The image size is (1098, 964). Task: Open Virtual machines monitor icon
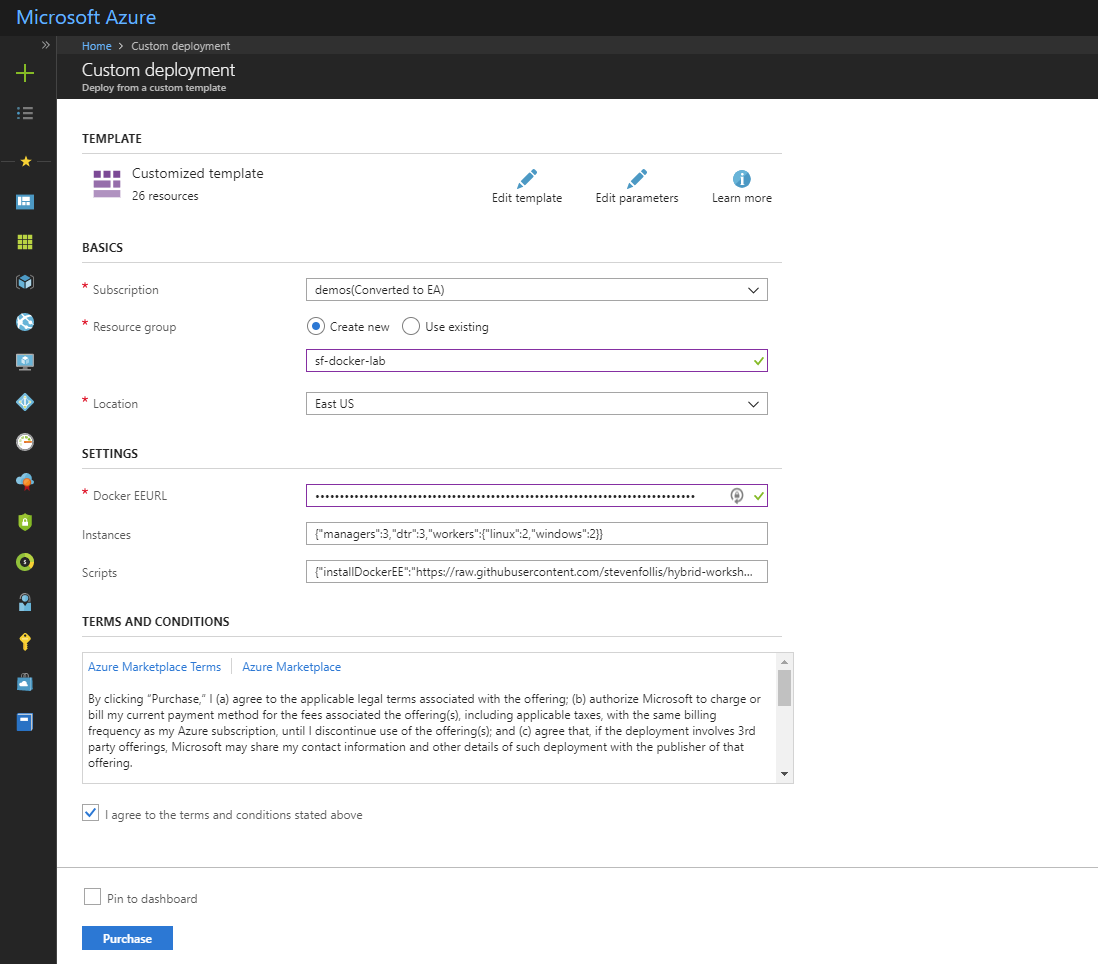(x=25, y=362)
